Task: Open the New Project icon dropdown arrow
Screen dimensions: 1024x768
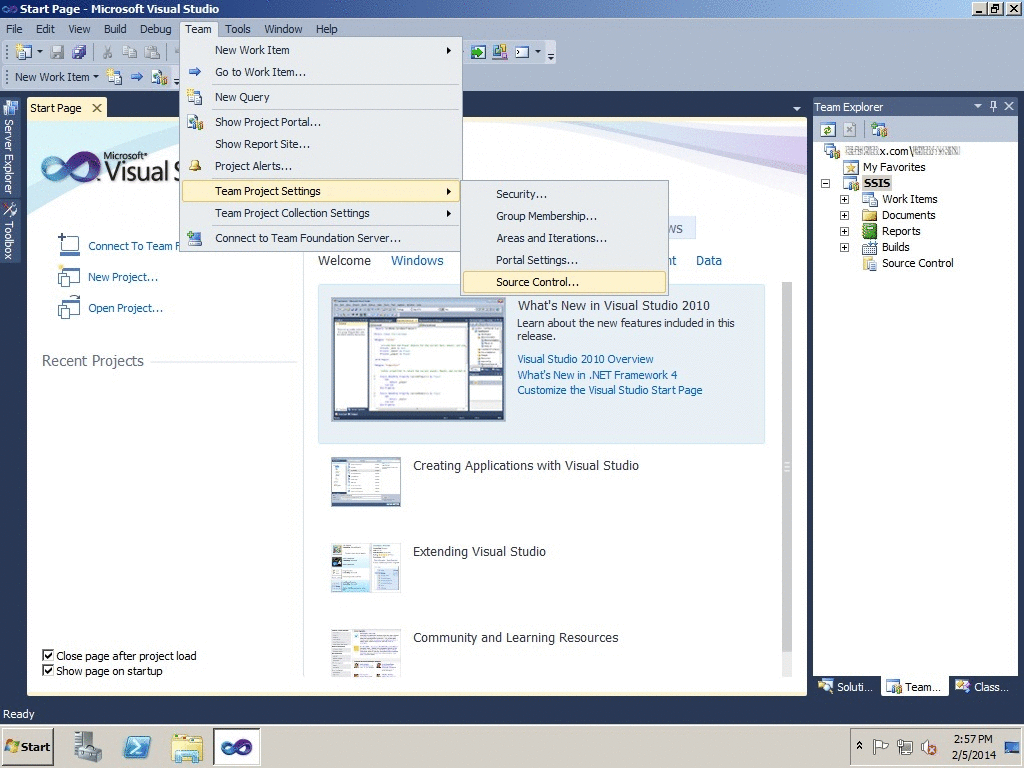Action: coord(40,52)
